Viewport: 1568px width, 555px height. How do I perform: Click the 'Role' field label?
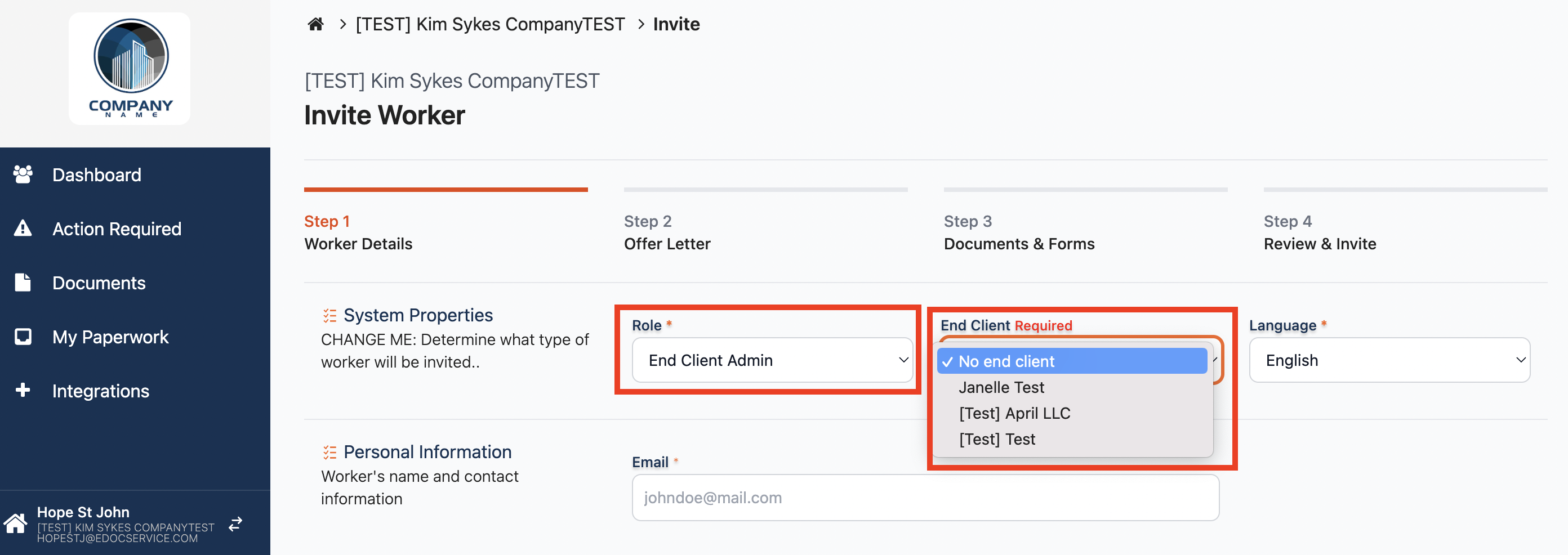pos(647,325)
